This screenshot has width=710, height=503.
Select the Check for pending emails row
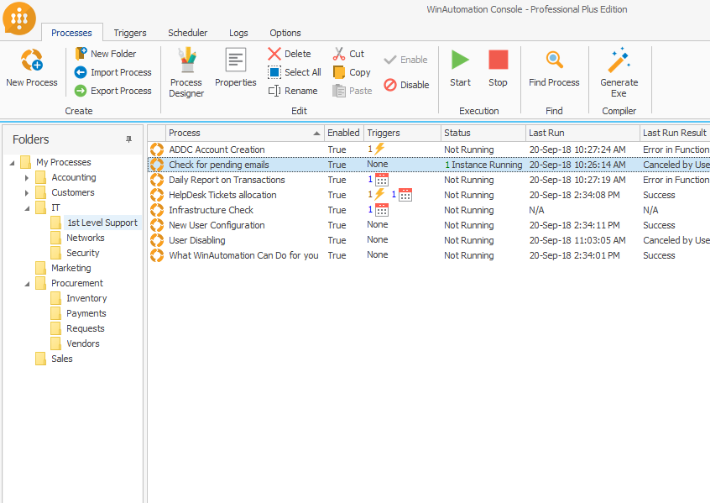[428, 165]
